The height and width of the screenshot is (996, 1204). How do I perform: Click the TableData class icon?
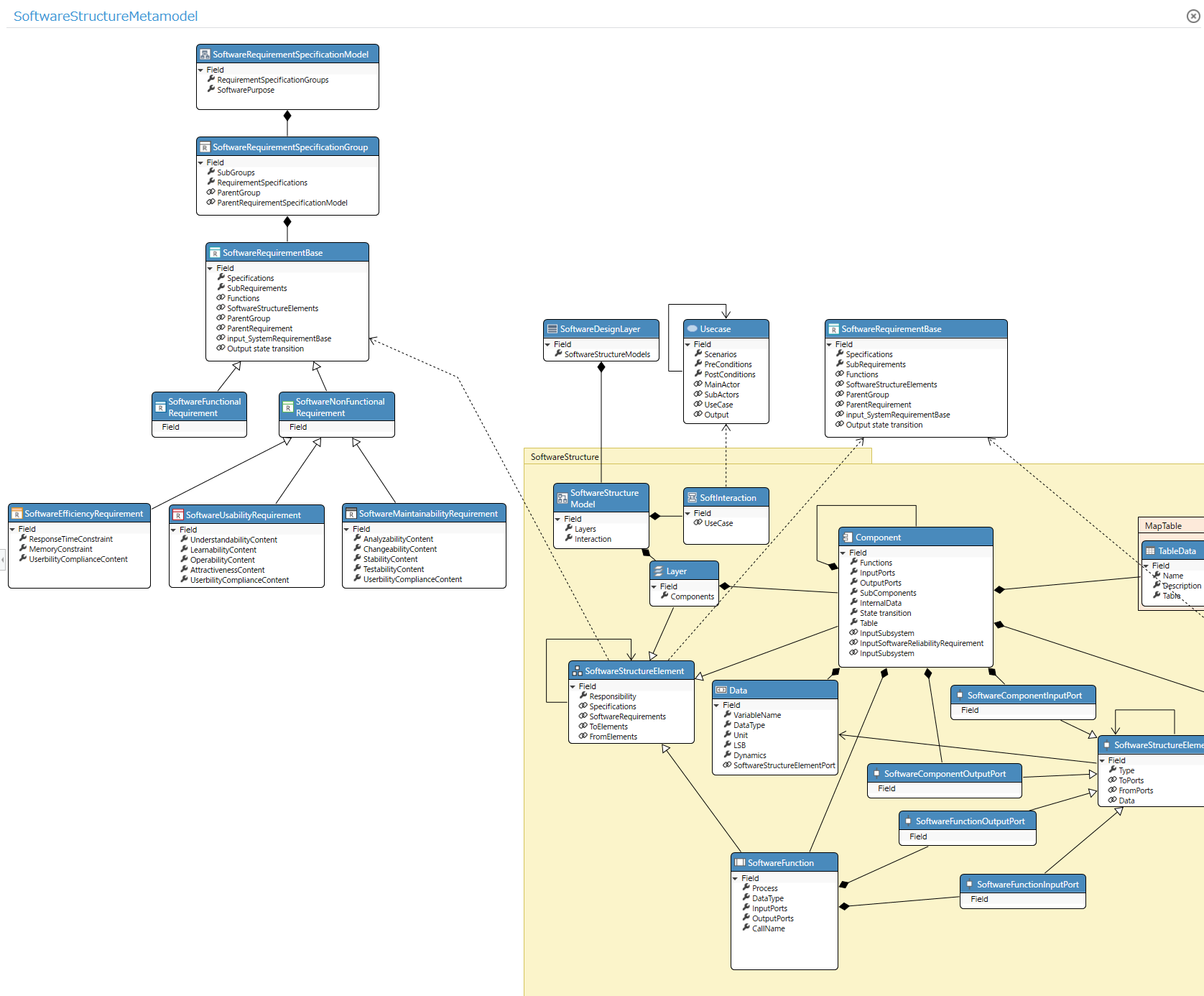coord(1151,551)
